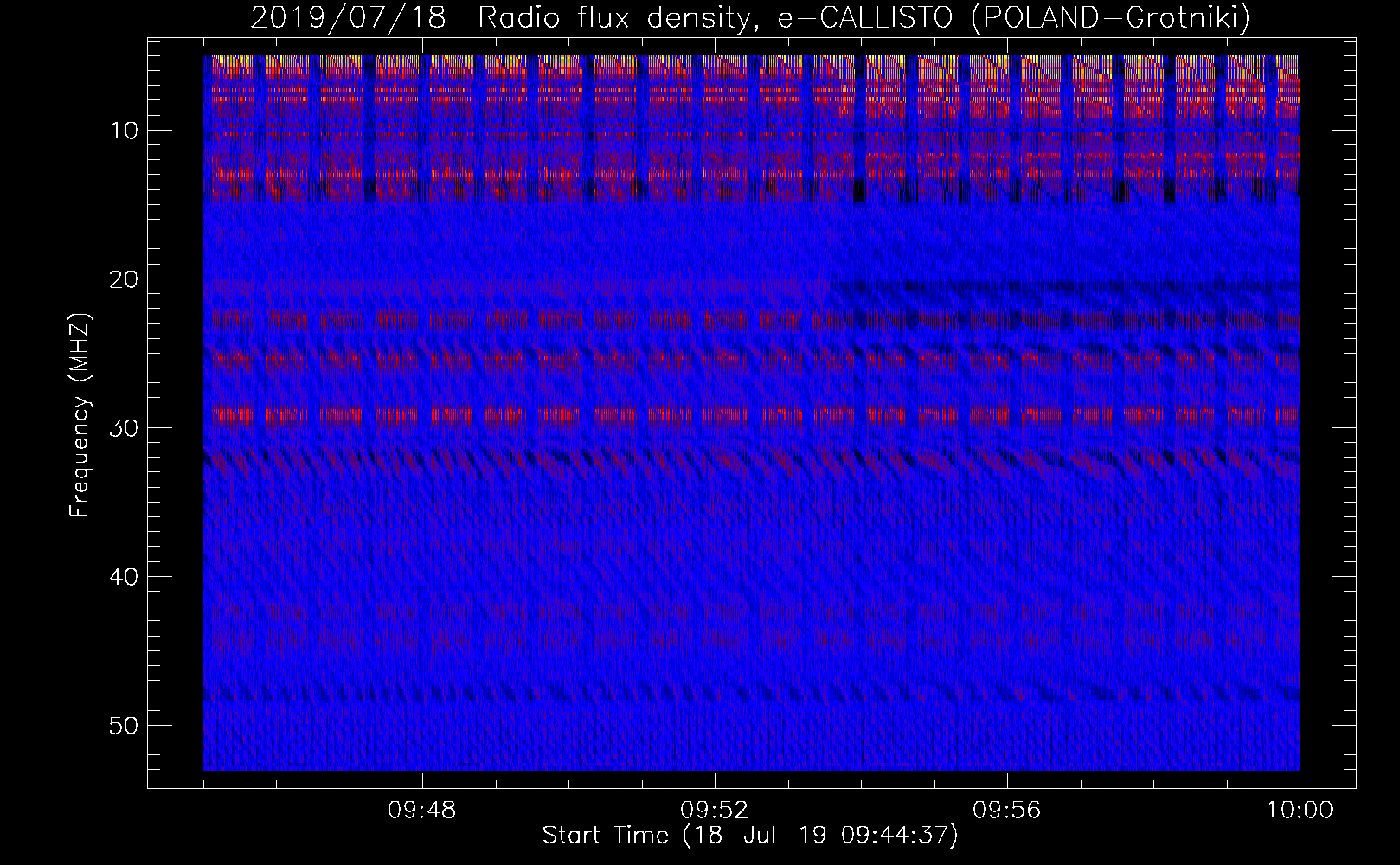1400x865 pixels.
Task: Click the date '2019/07/18' in title
Action: (348, 19)
